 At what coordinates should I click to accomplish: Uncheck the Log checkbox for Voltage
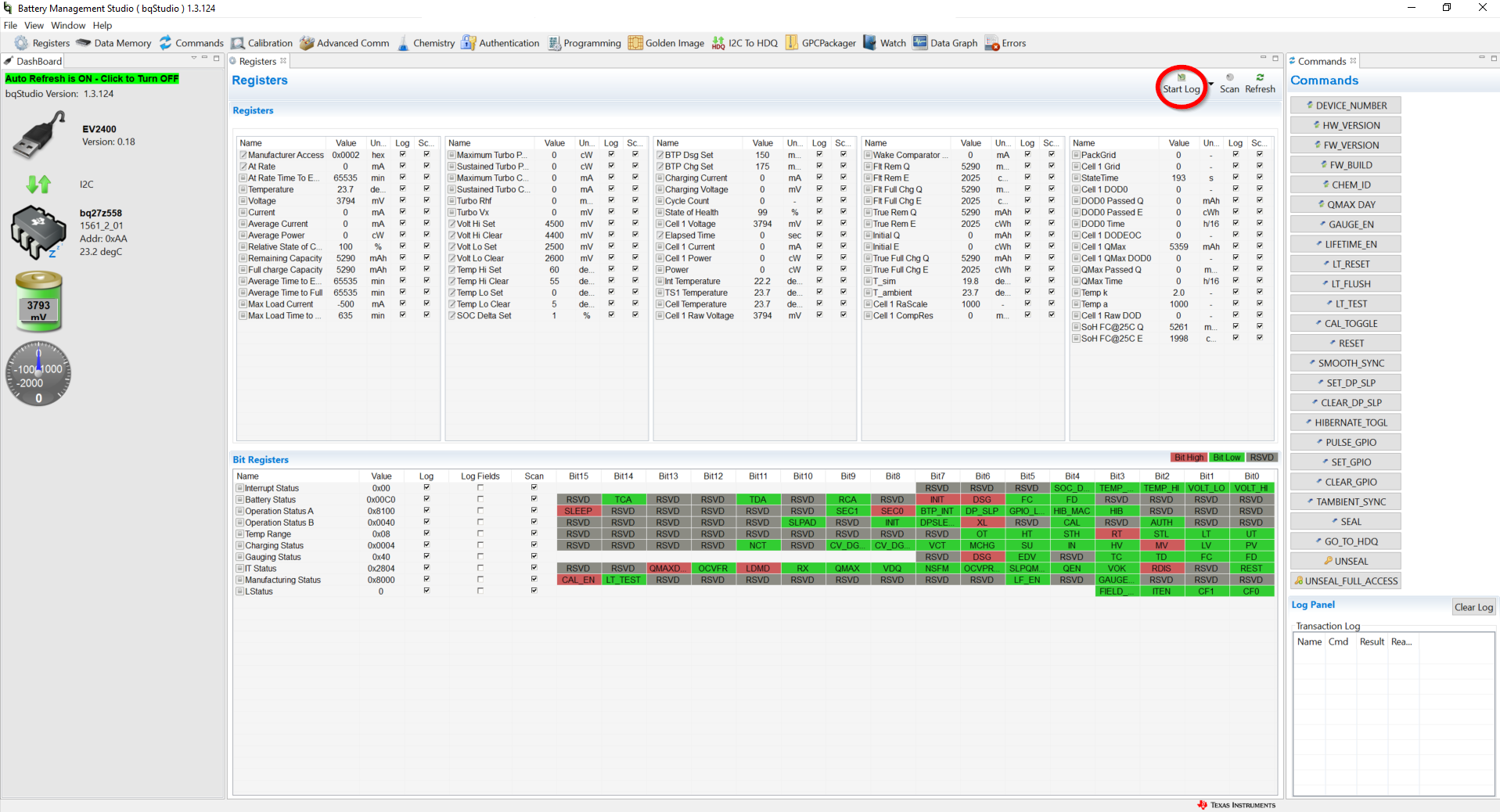pyautogui.click(x=402, y=201)
